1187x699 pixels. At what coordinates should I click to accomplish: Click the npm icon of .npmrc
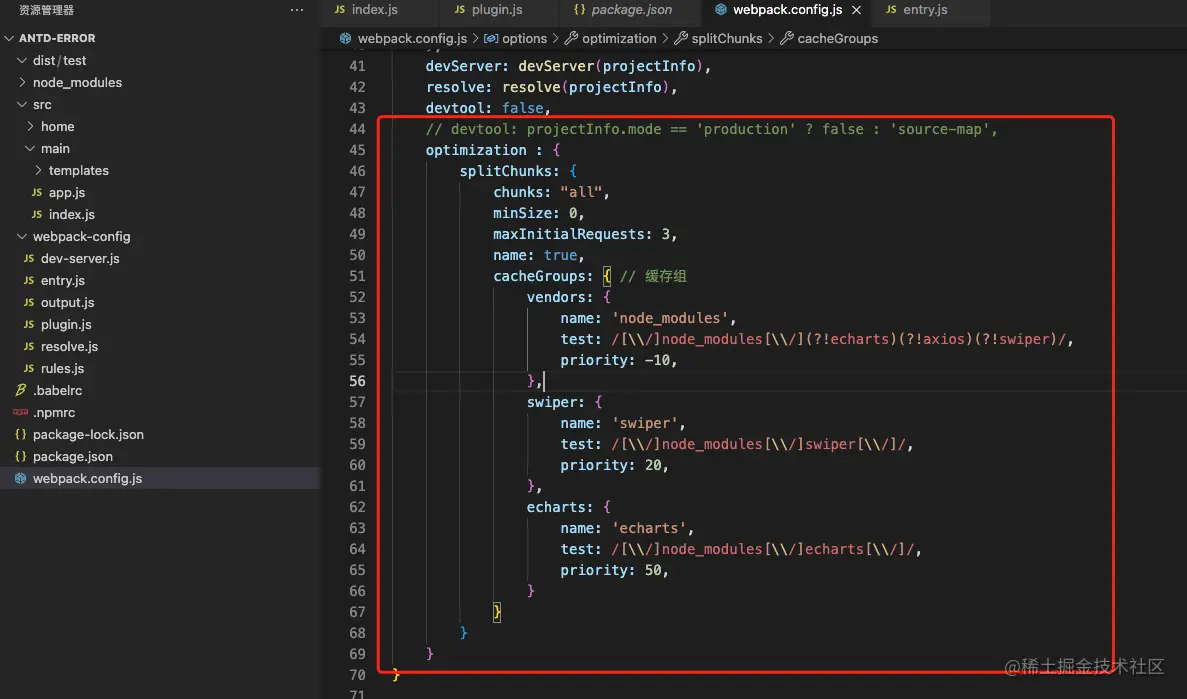point(20,412)
